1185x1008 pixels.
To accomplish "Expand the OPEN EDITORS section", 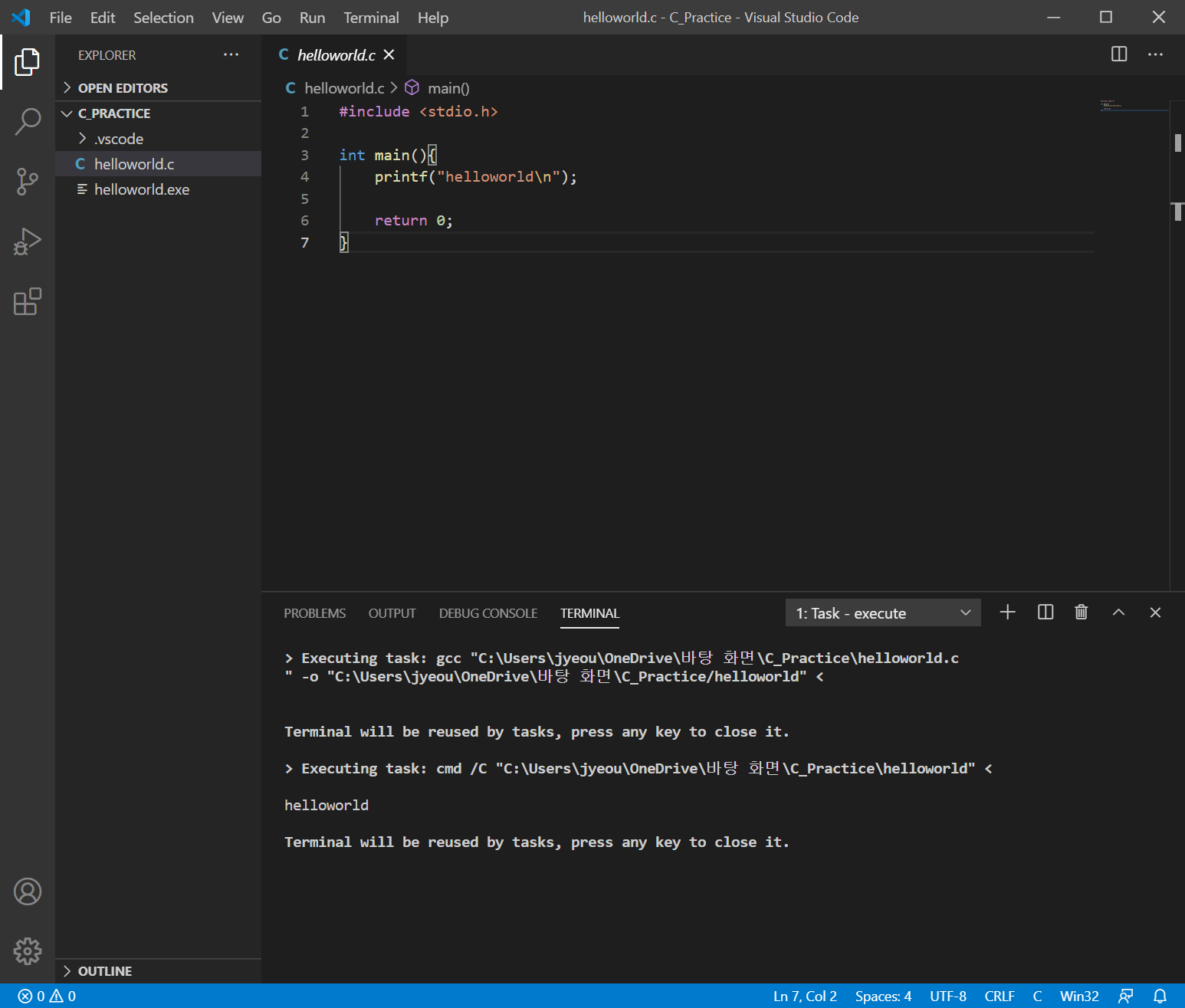I will 159,88.
